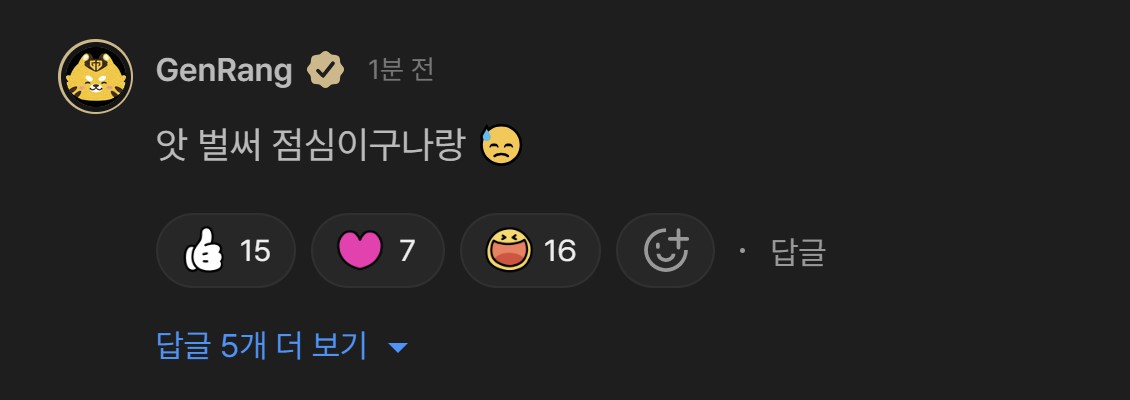Click the sweating face emoji in comment
The width and height of the screenshot is (1130, 400).
click(500, 146)
